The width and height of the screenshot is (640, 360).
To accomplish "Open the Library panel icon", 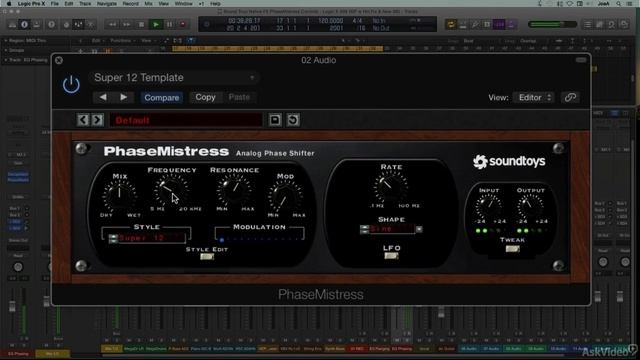I will (x=12, y=24).
